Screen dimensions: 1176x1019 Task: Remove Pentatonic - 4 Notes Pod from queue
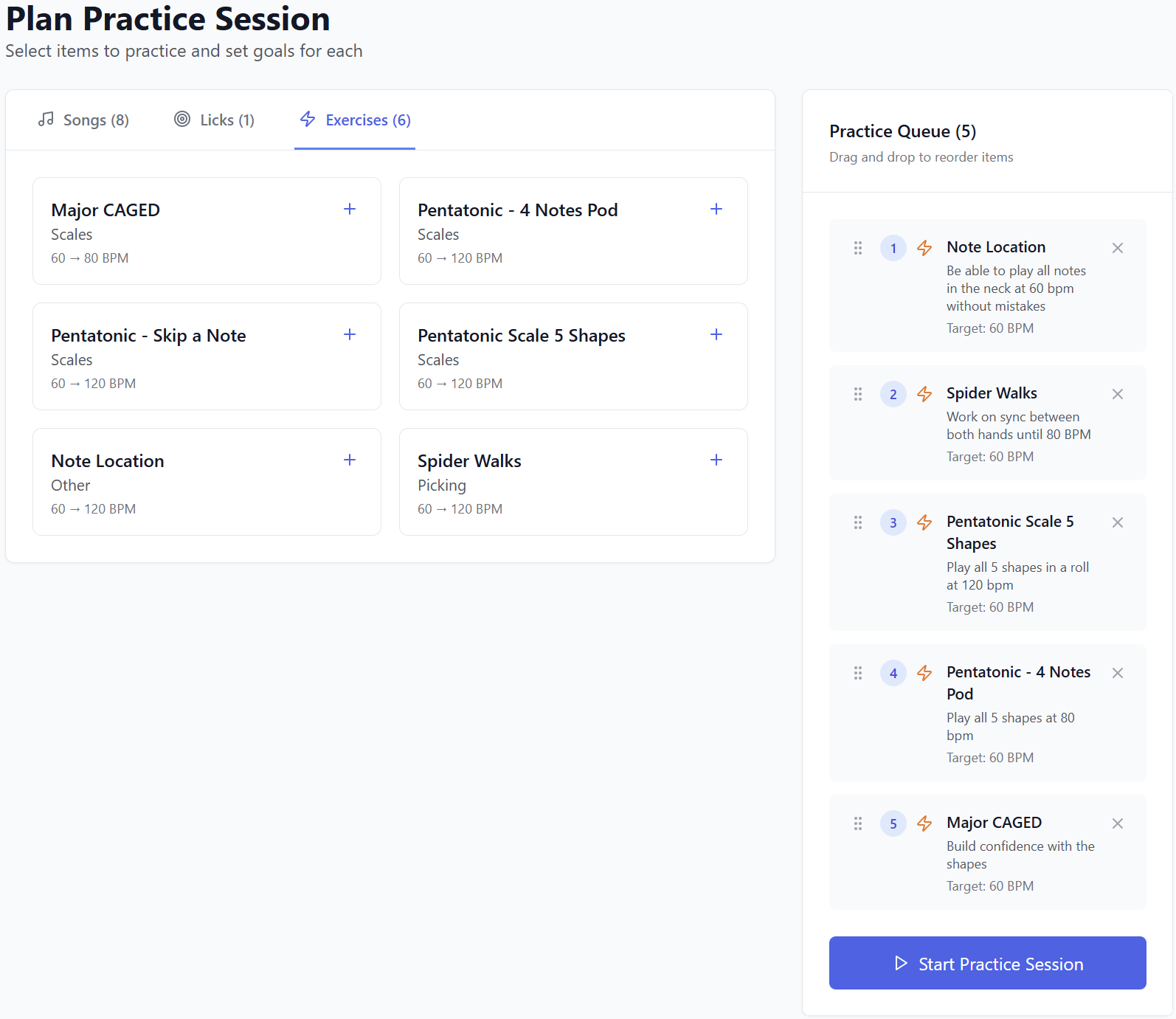(1118, 673)
